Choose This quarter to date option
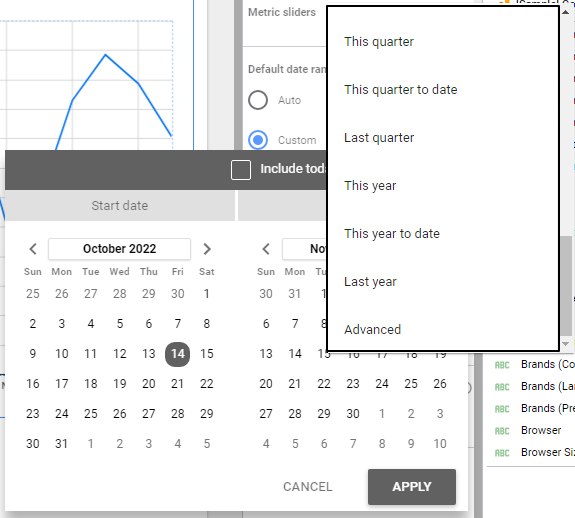The width and height of the screenshot is (575, 518). click(400, 89)
